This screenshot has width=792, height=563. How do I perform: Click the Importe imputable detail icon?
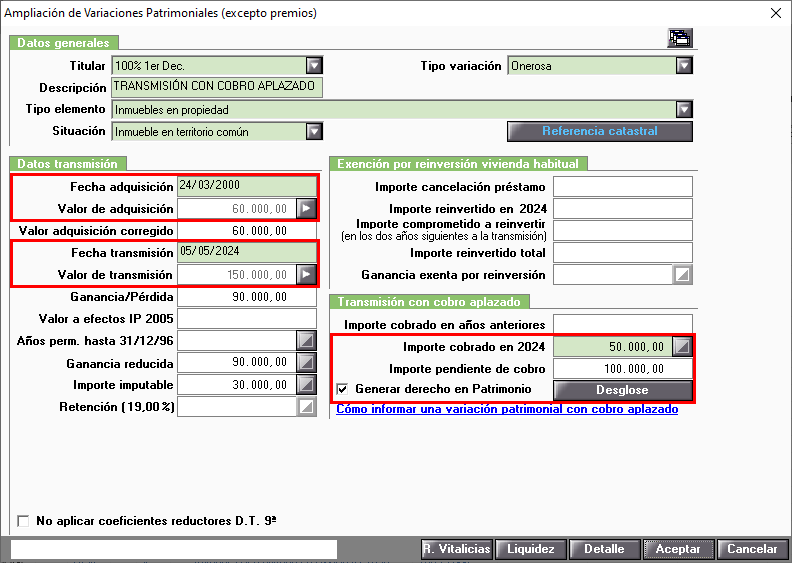point(307,385)
